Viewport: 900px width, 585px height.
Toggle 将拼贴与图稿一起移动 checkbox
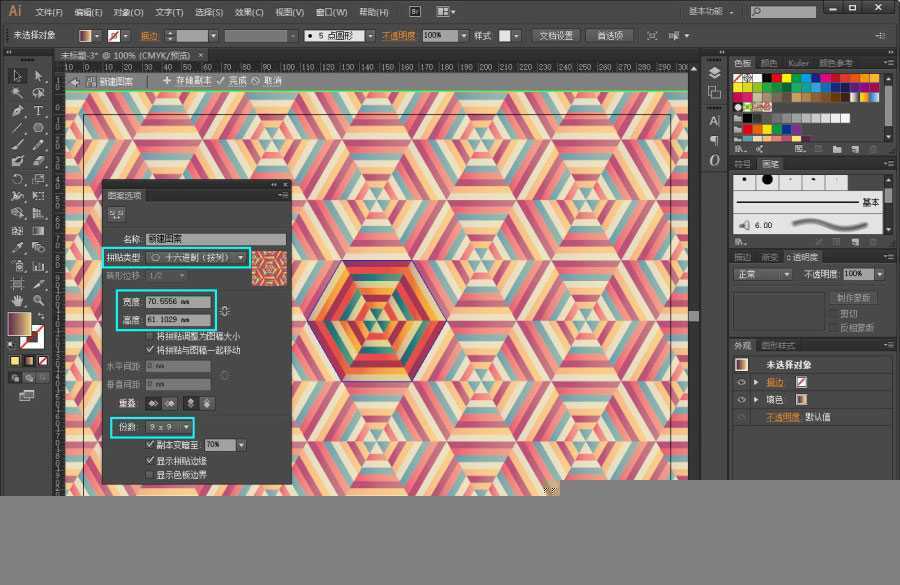[151, 350]
